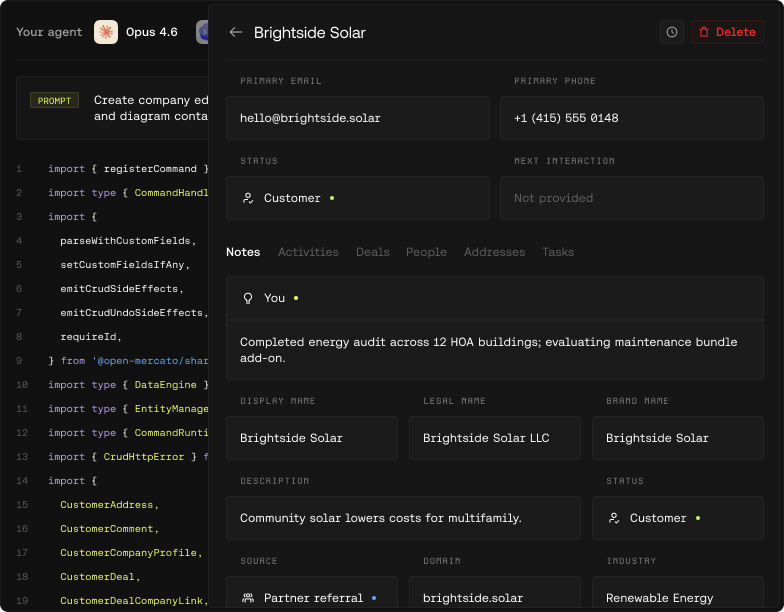The height and width of the screenshot is (612, 784).
Task: Click the back arrow beside Brightside Solar
Action: point(236,32)
